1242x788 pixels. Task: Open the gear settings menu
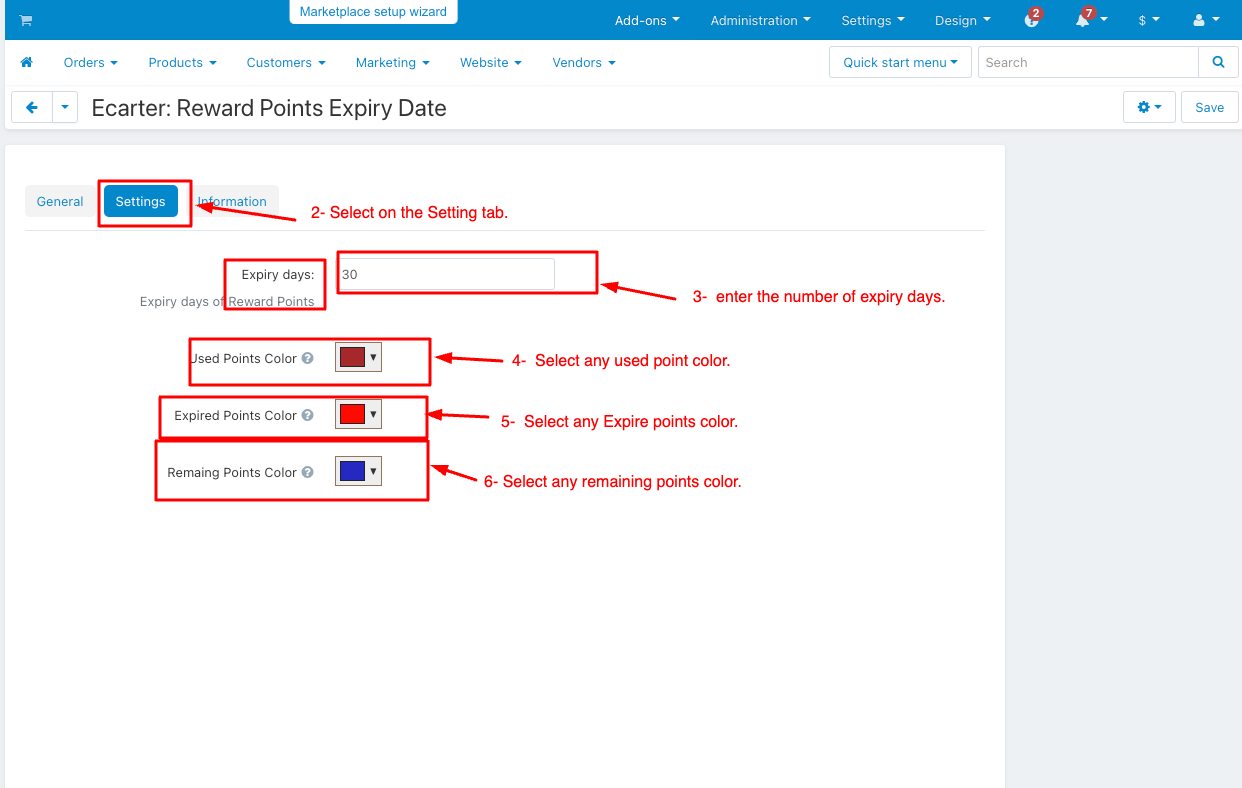tap(1149, 108)
